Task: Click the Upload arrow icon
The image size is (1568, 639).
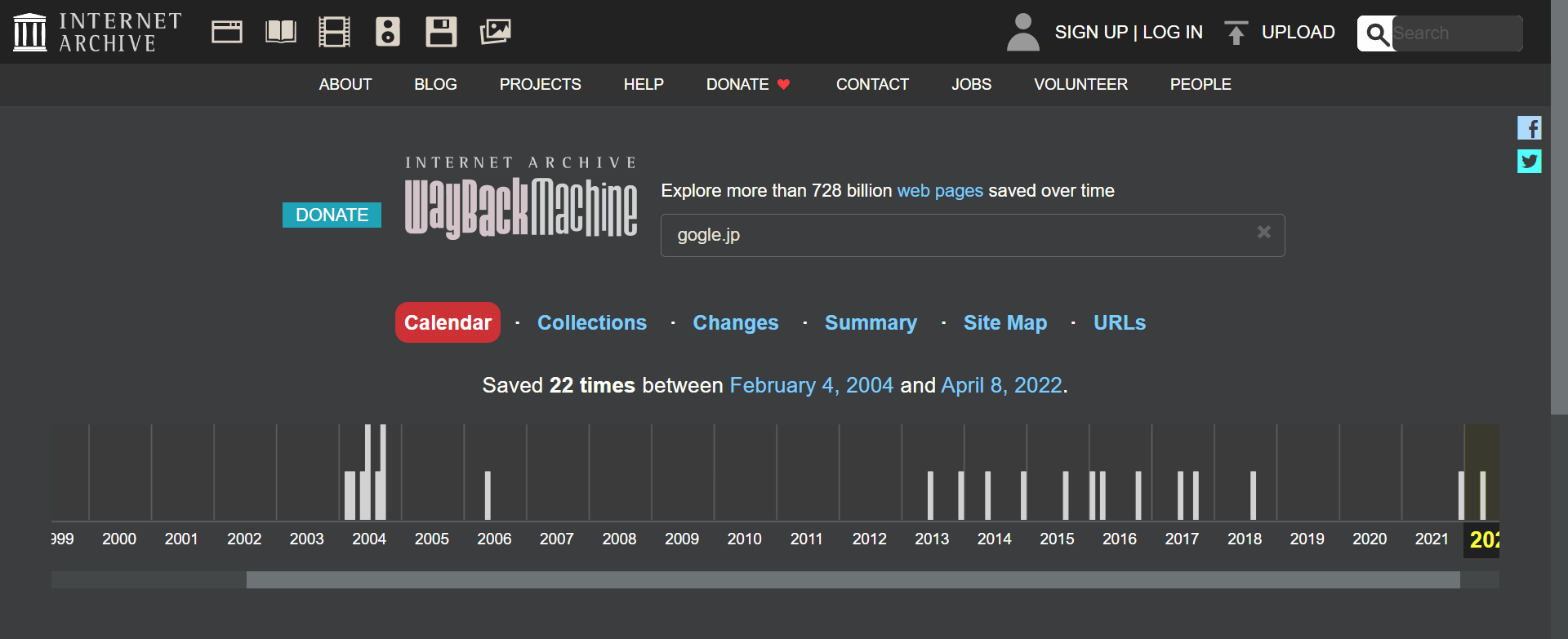Action: tap(1236, 33)
